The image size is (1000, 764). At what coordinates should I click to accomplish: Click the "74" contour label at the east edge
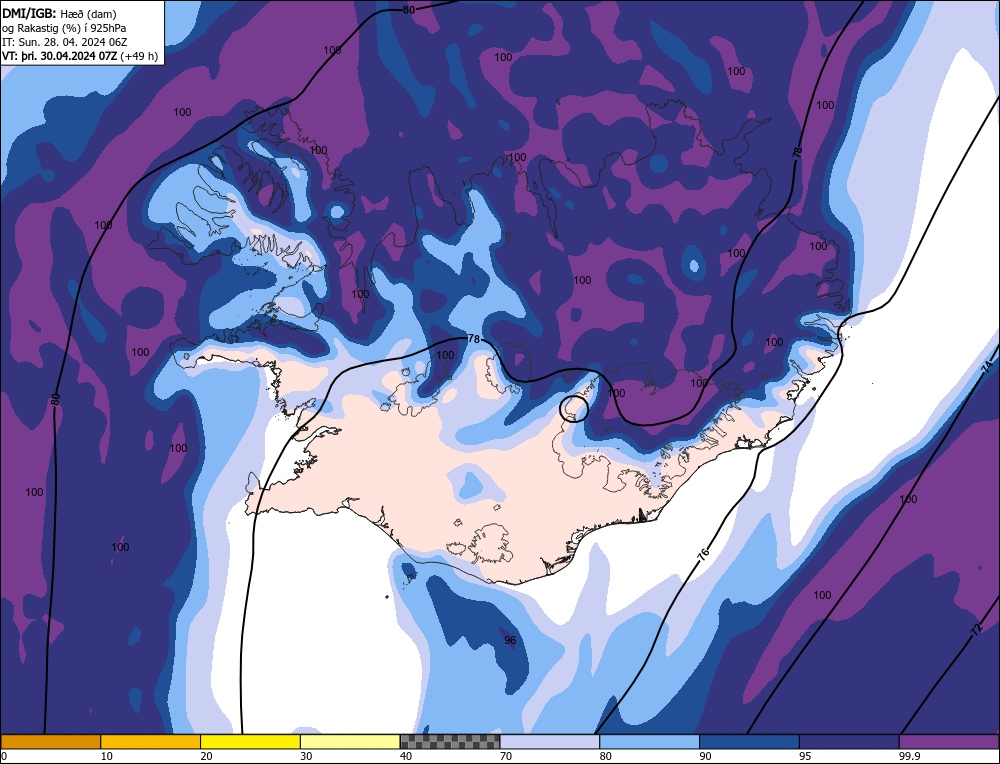click(987, 365)
